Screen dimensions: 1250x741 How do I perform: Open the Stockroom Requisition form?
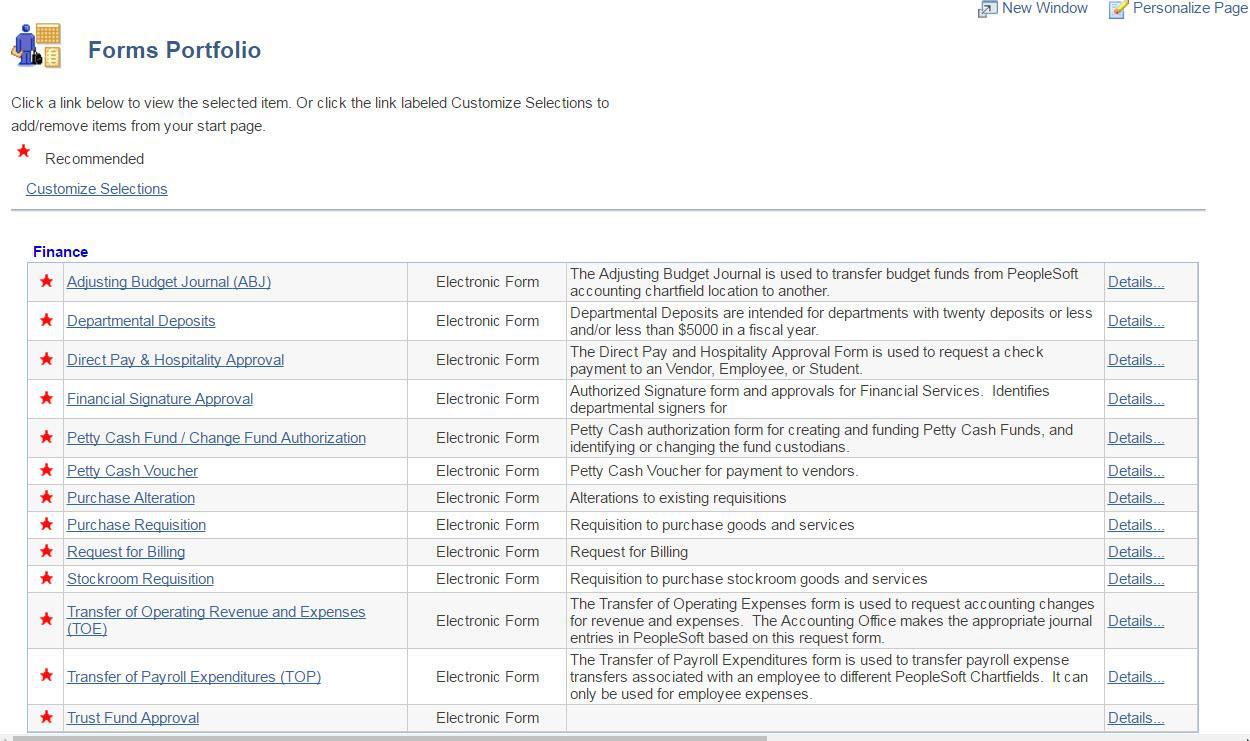point(140,579)
